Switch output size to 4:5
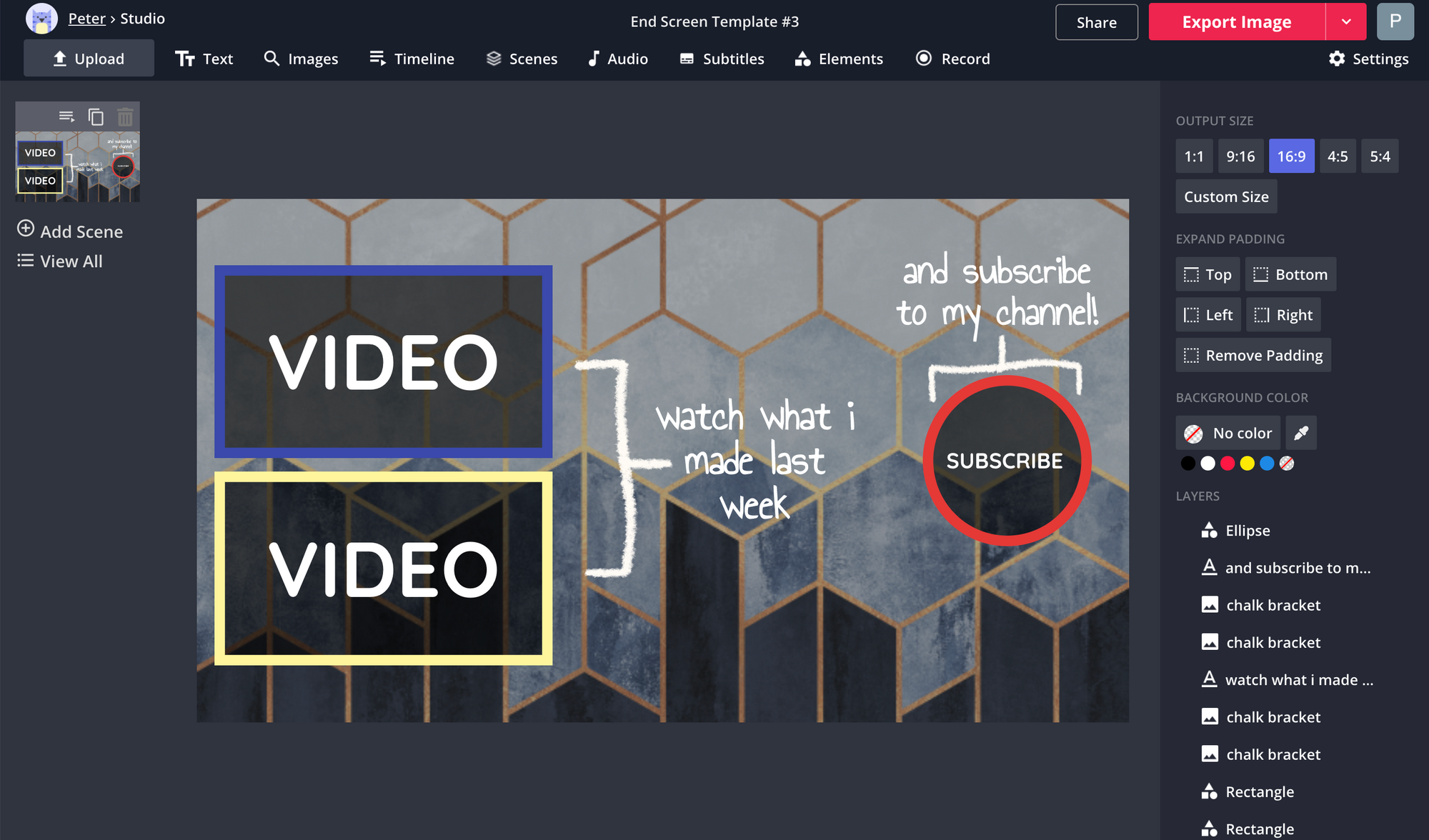The height and width of the screenshot is (840, 1429). [1338, 156]
